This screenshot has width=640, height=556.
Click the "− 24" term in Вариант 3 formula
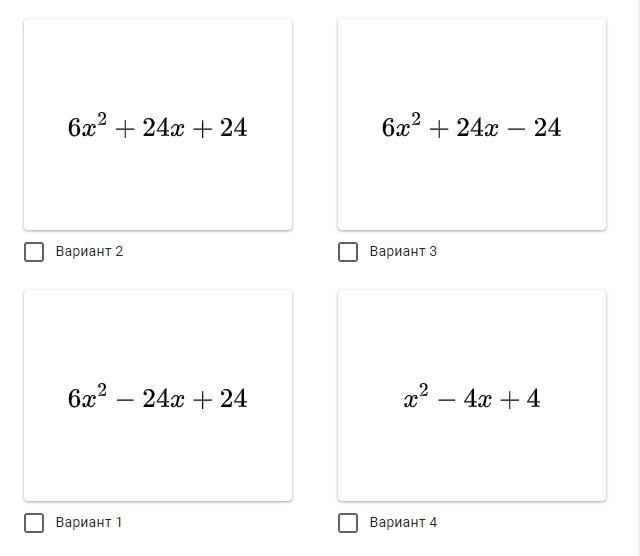coord(537,128)
